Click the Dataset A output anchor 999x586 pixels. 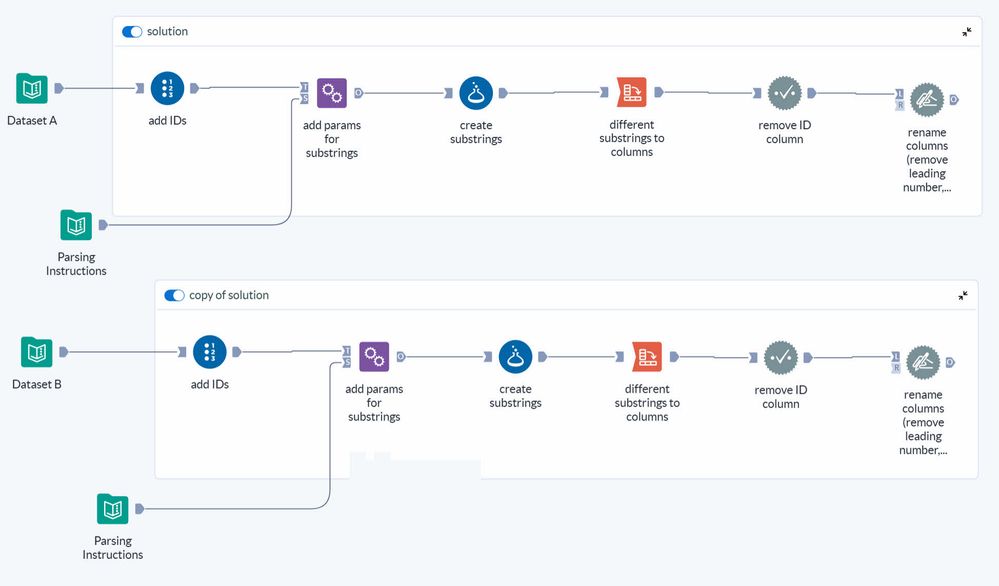pyautogui.click(x=59, y=89)
